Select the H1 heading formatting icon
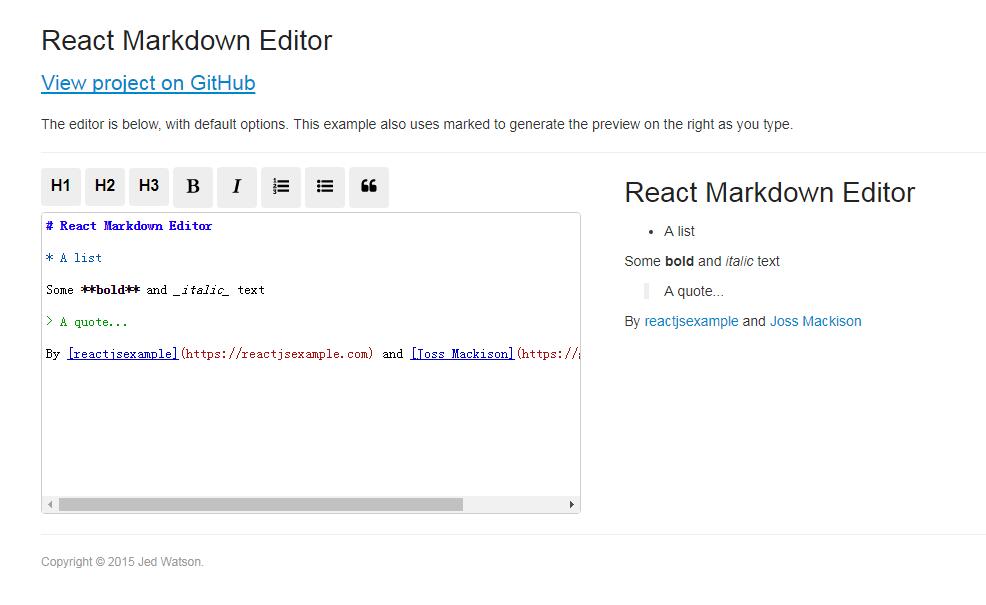The image size is (986, 605). (60, 187)
